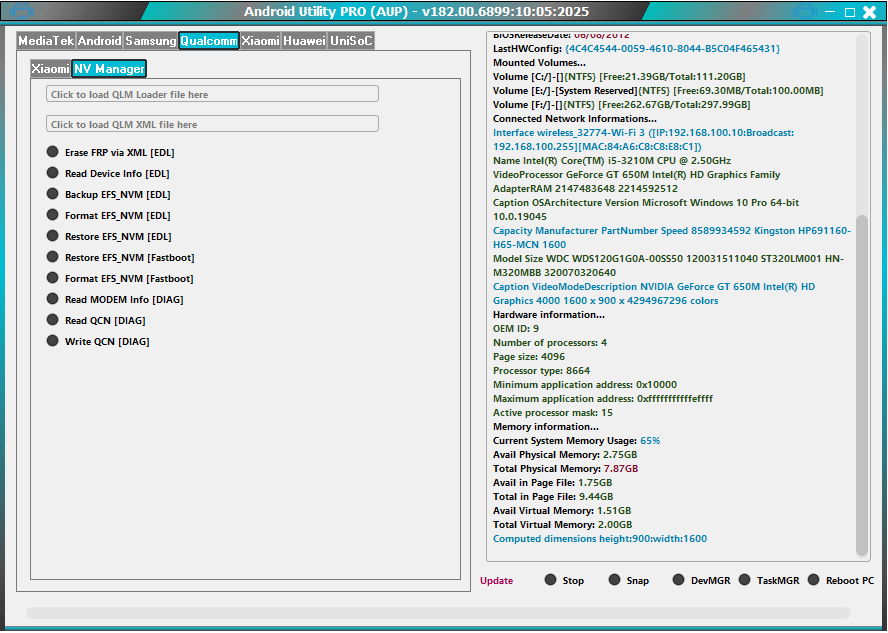888x633 pixels.
Task: Open DevMGR device manager option
Action: point(701,580)
